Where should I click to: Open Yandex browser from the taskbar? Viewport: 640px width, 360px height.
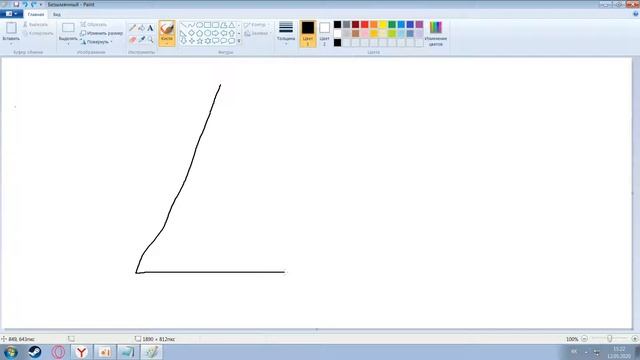82,352
